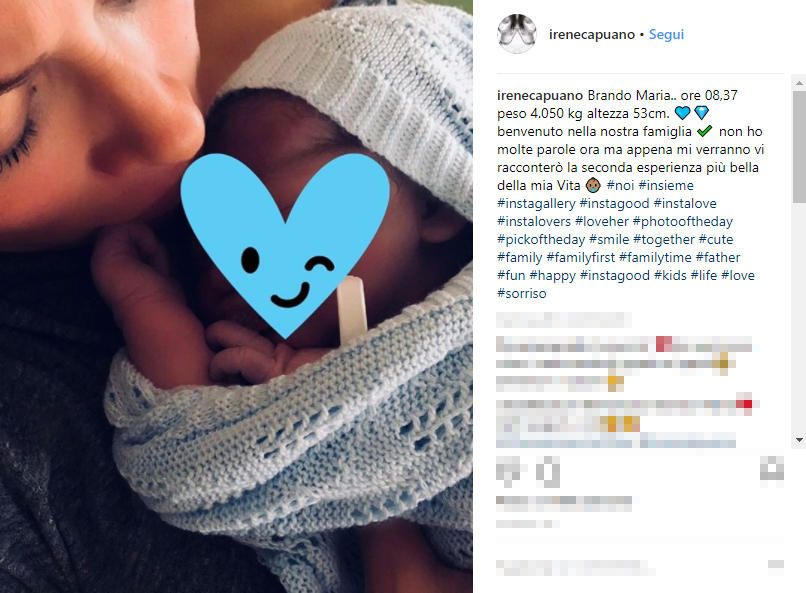Click the blurred like heart icon
The image size is (806, 593).
point(508,471)
